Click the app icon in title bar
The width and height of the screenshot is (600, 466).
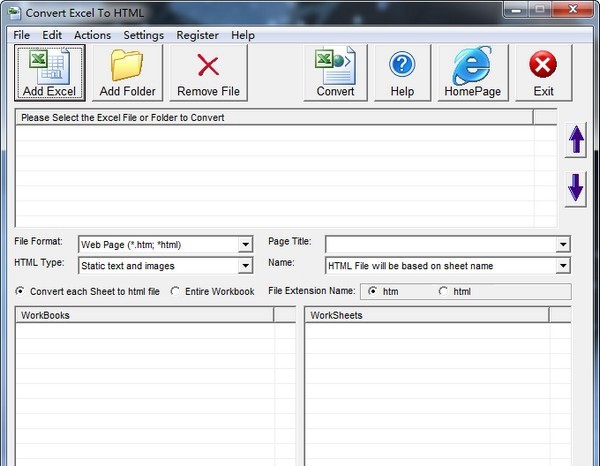click(x=14, y=13)
